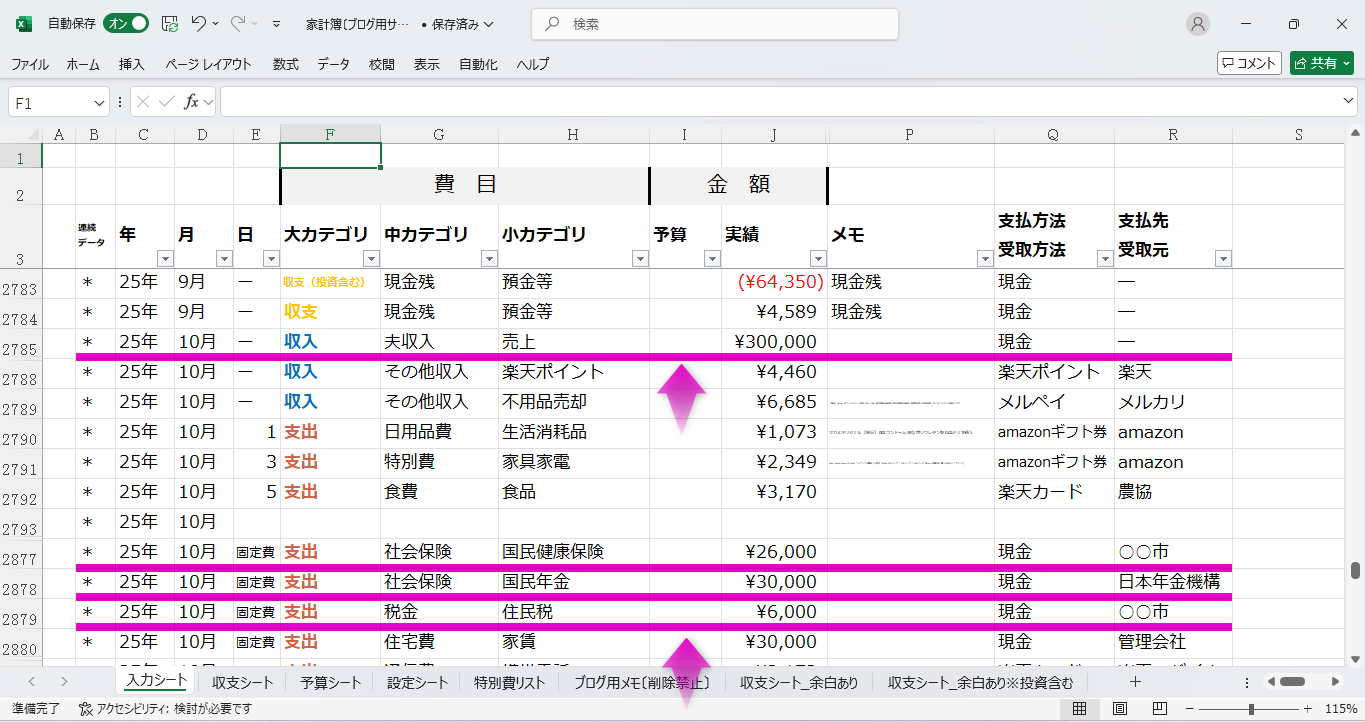The height and width of the screenshot is (722, 1365).
Task: Expand the Name Box dropdown arrow
Action: click(99, 103)
